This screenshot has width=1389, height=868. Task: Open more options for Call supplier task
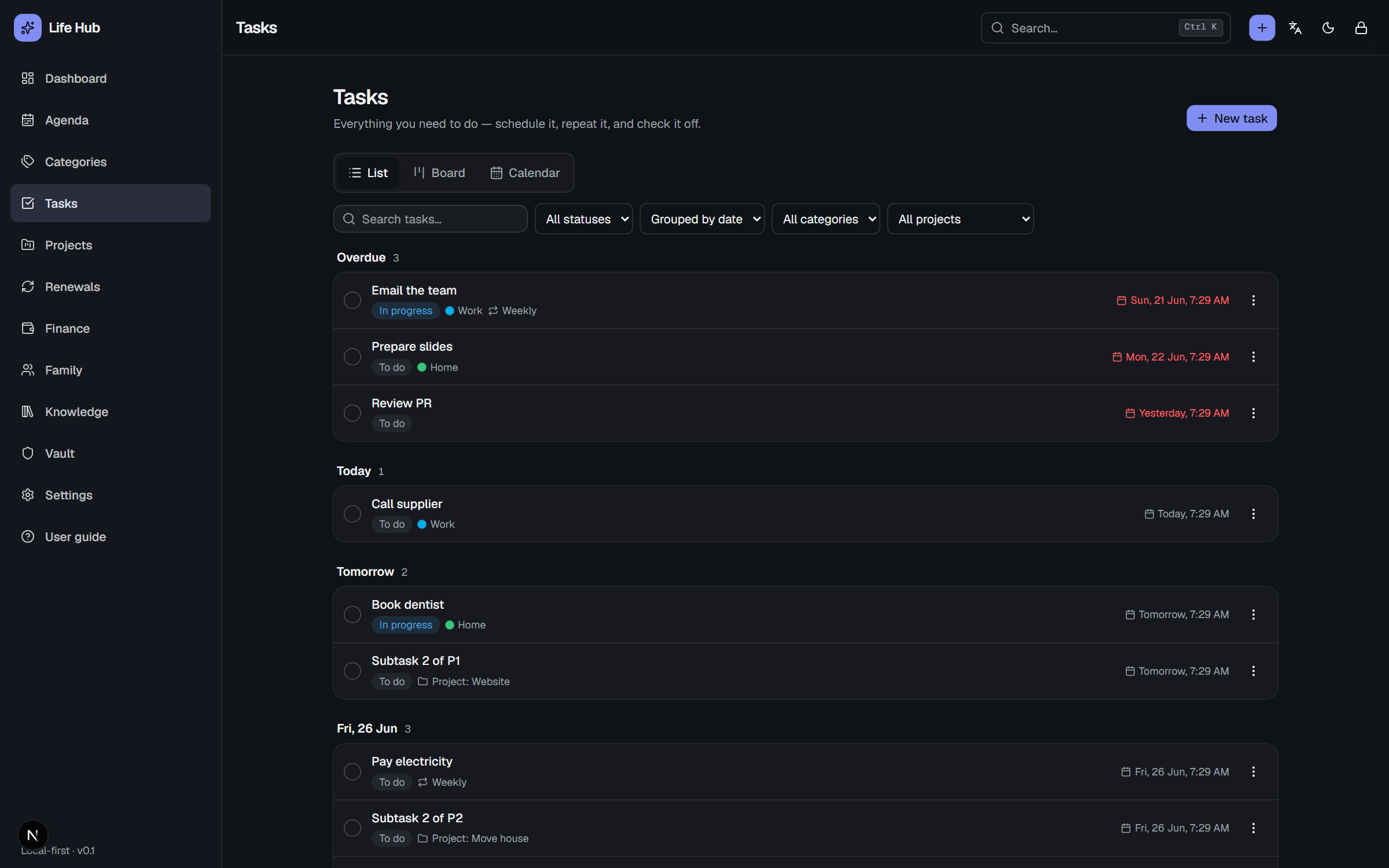pyautogui.click(x=1253, y=514)
